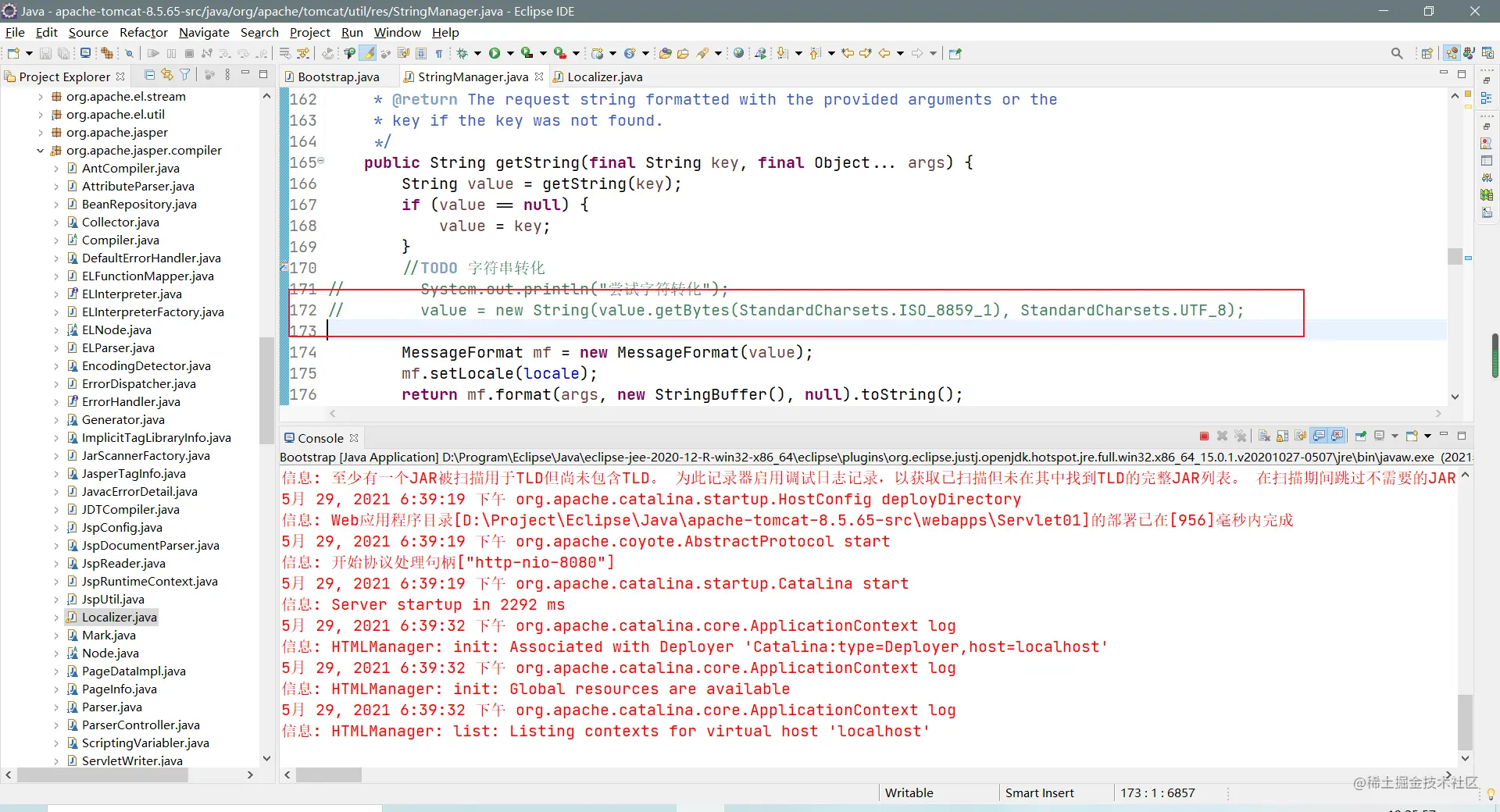Screen dimensions: 1500x812
Task: Click the green Run button in the toolbar
Action: (x=494, y=53)
